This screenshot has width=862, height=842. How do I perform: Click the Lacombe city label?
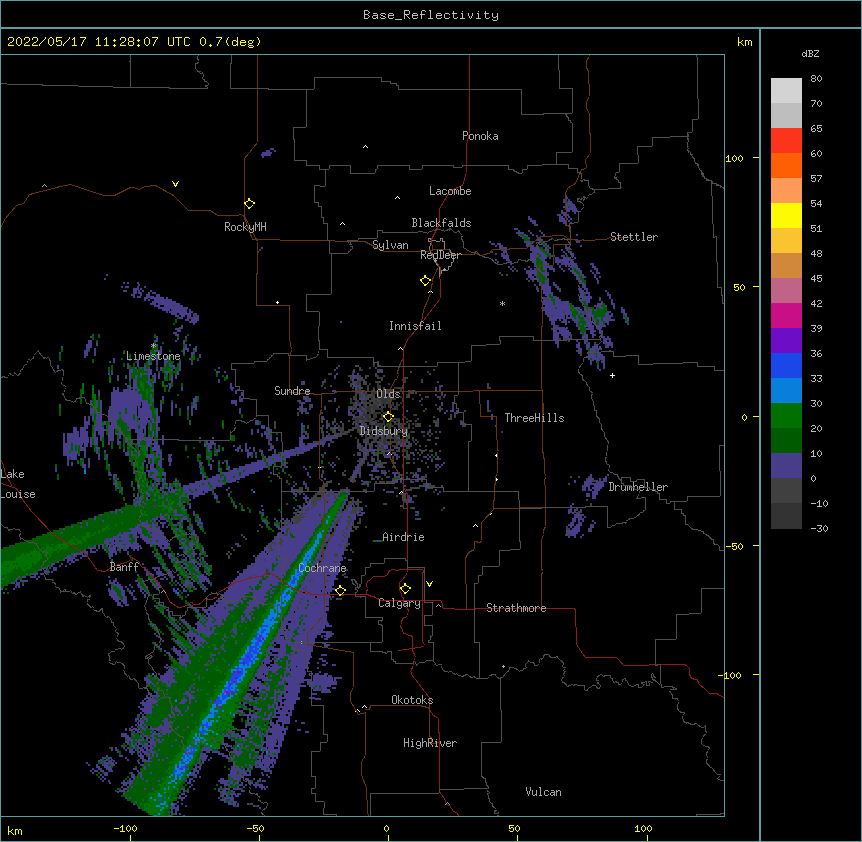[450, 191]
